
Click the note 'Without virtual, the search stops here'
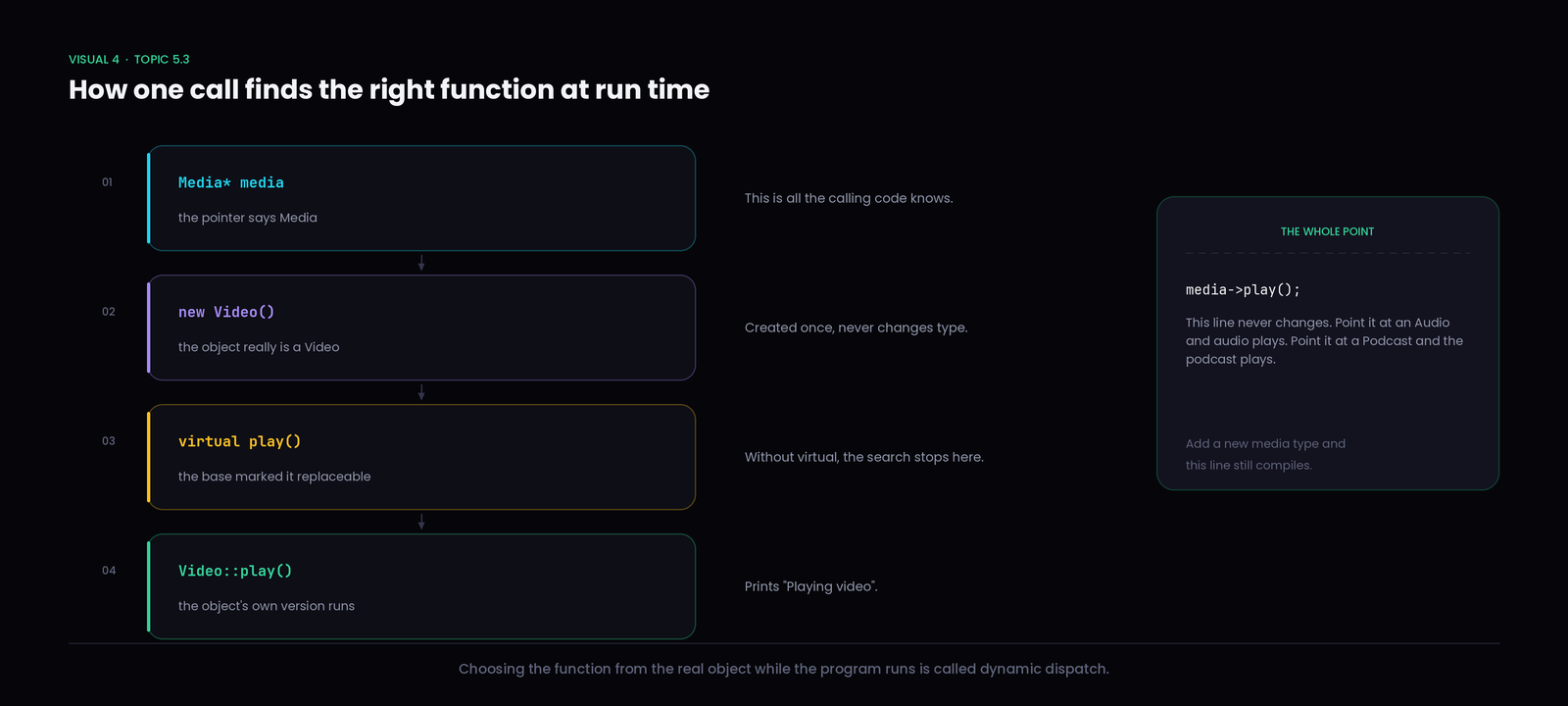click(864, 457)
